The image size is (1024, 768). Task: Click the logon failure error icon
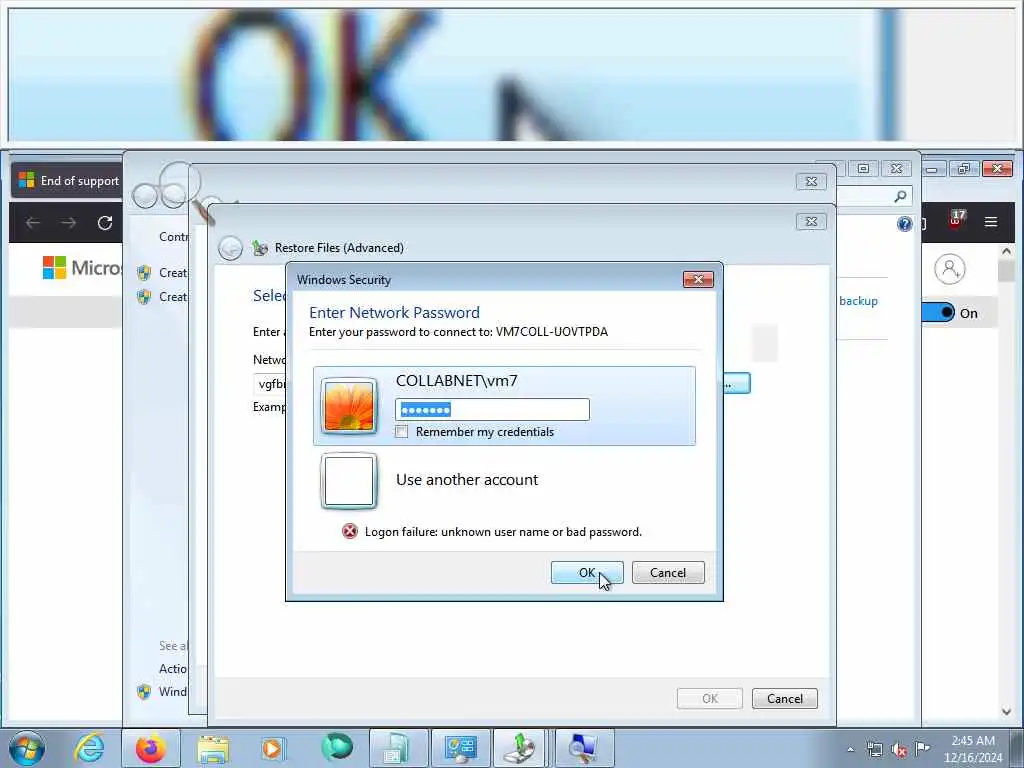click(350, 532)
